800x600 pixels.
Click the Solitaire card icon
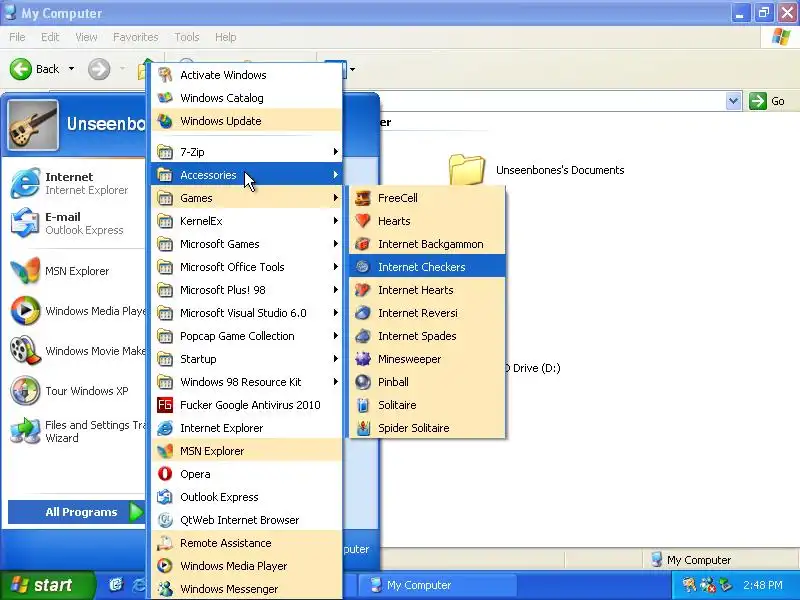363,405
